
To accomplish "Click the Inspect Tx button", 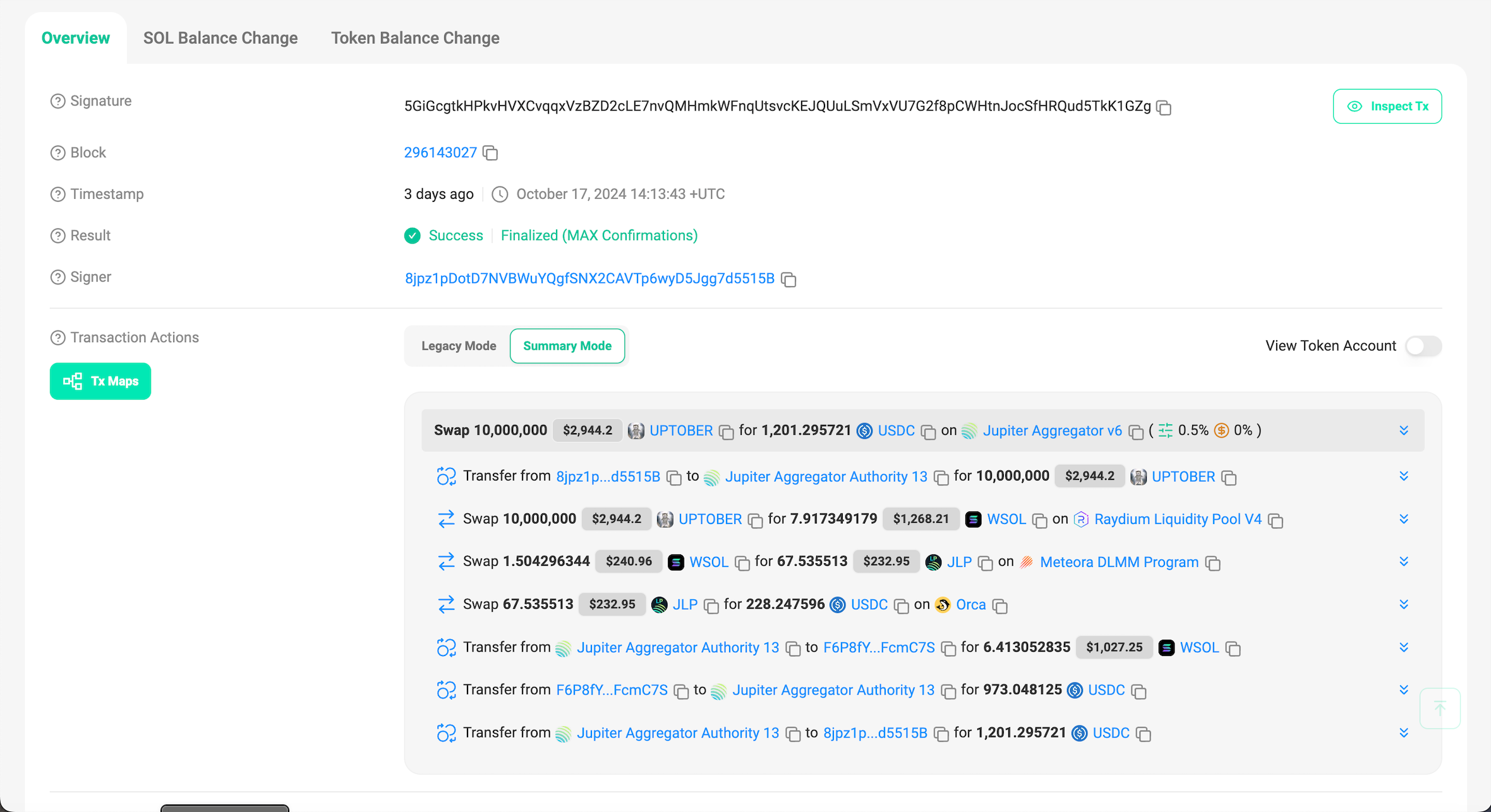I will 1387,106.
